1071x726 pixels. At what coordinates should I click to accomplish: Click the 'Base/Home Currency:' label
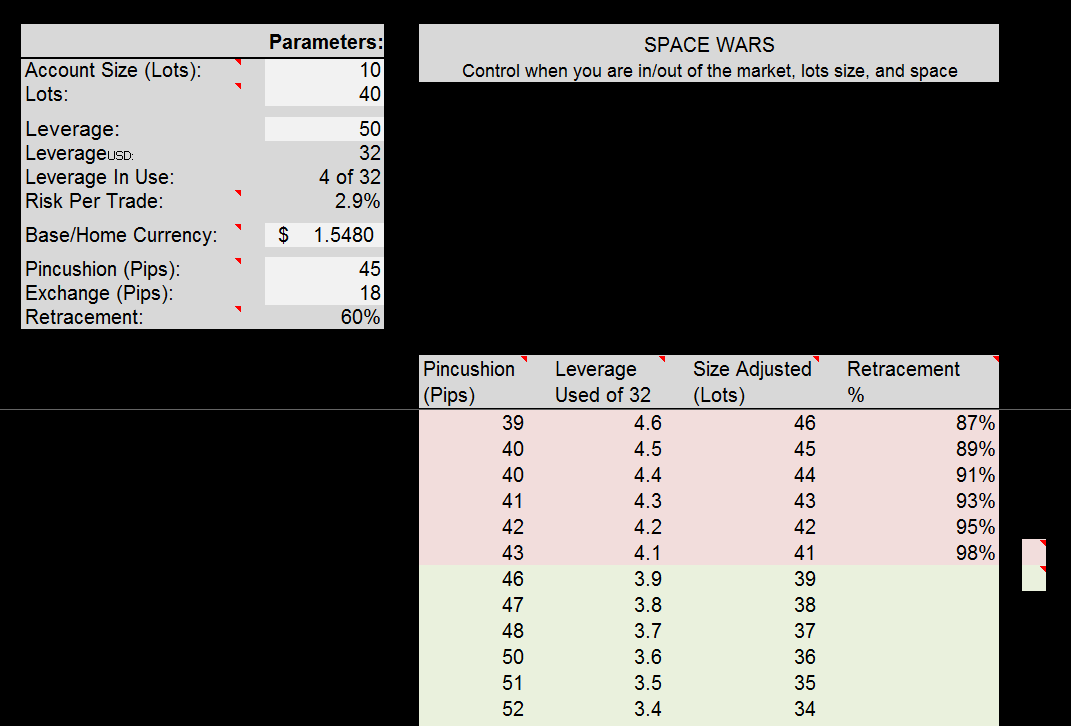(x=121, y=235)
